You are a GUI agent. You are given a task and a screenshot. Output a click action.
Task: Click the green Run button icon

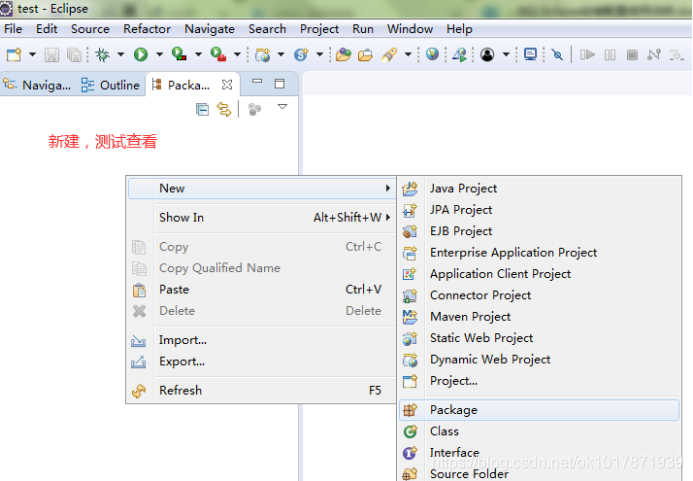pyautogui.click(x=141, y=55)
